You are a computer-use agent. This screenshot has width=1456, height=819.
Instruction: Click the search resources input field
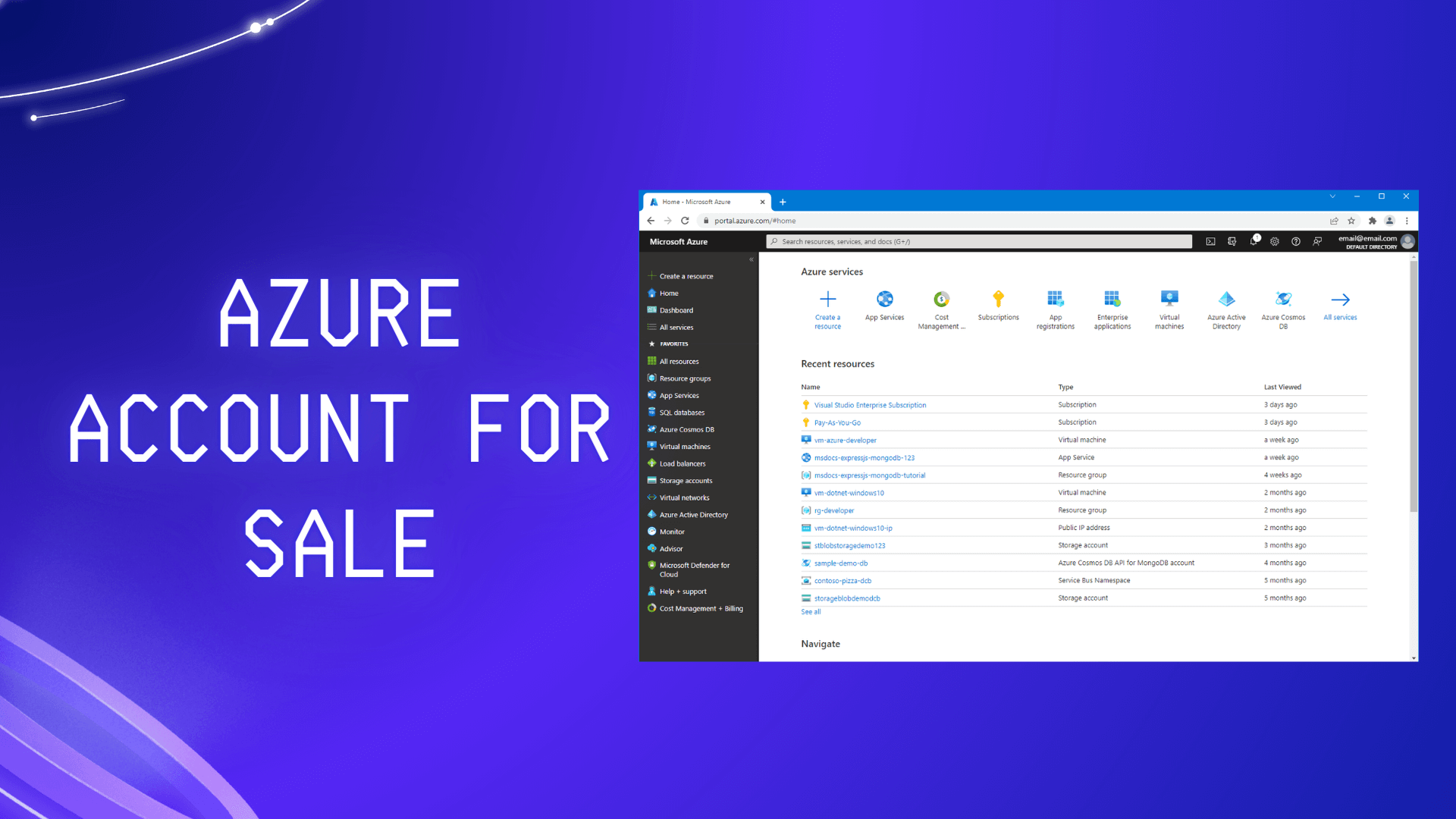coord(978,241)
